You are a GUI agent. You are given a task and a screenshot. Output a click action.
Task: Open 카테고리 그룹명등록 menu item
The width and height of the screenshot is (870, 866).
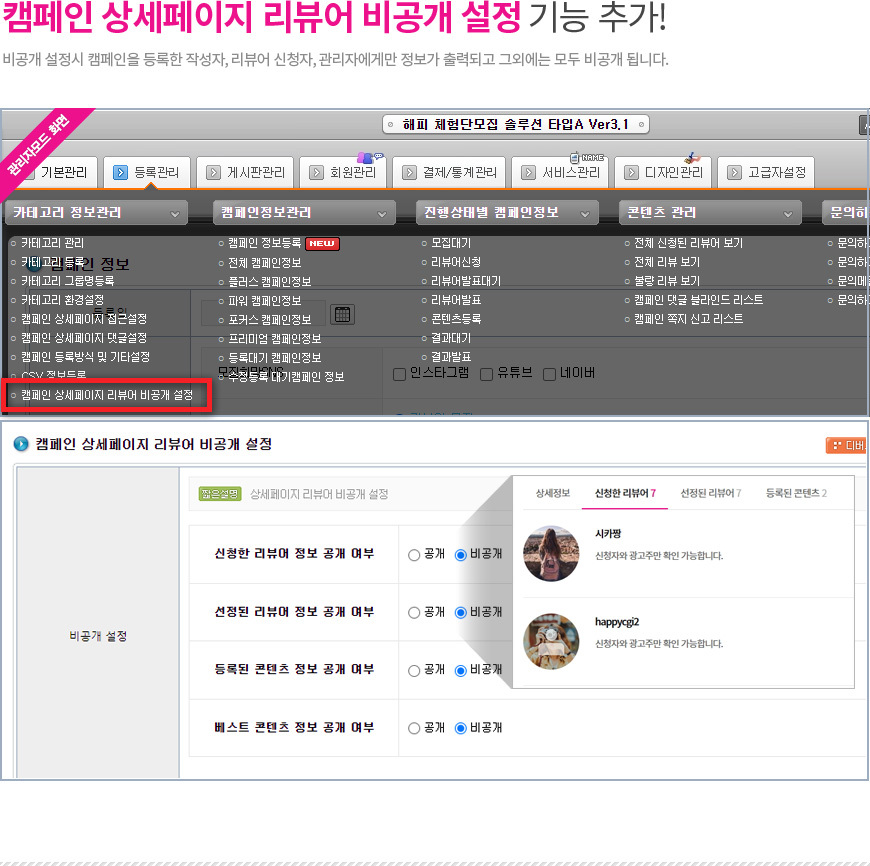pyautogui.click(x=68, y=281)
